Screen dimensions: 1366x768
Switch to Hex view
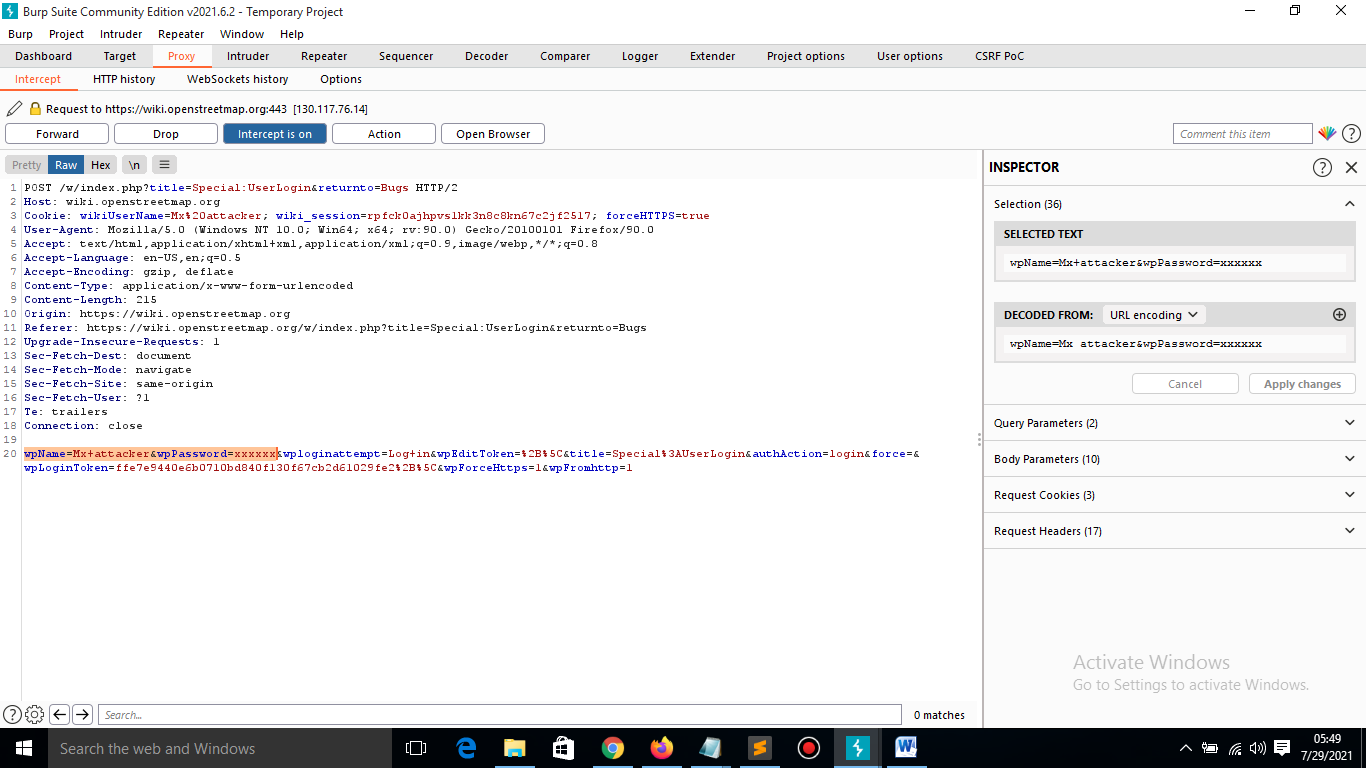[101, 165]
